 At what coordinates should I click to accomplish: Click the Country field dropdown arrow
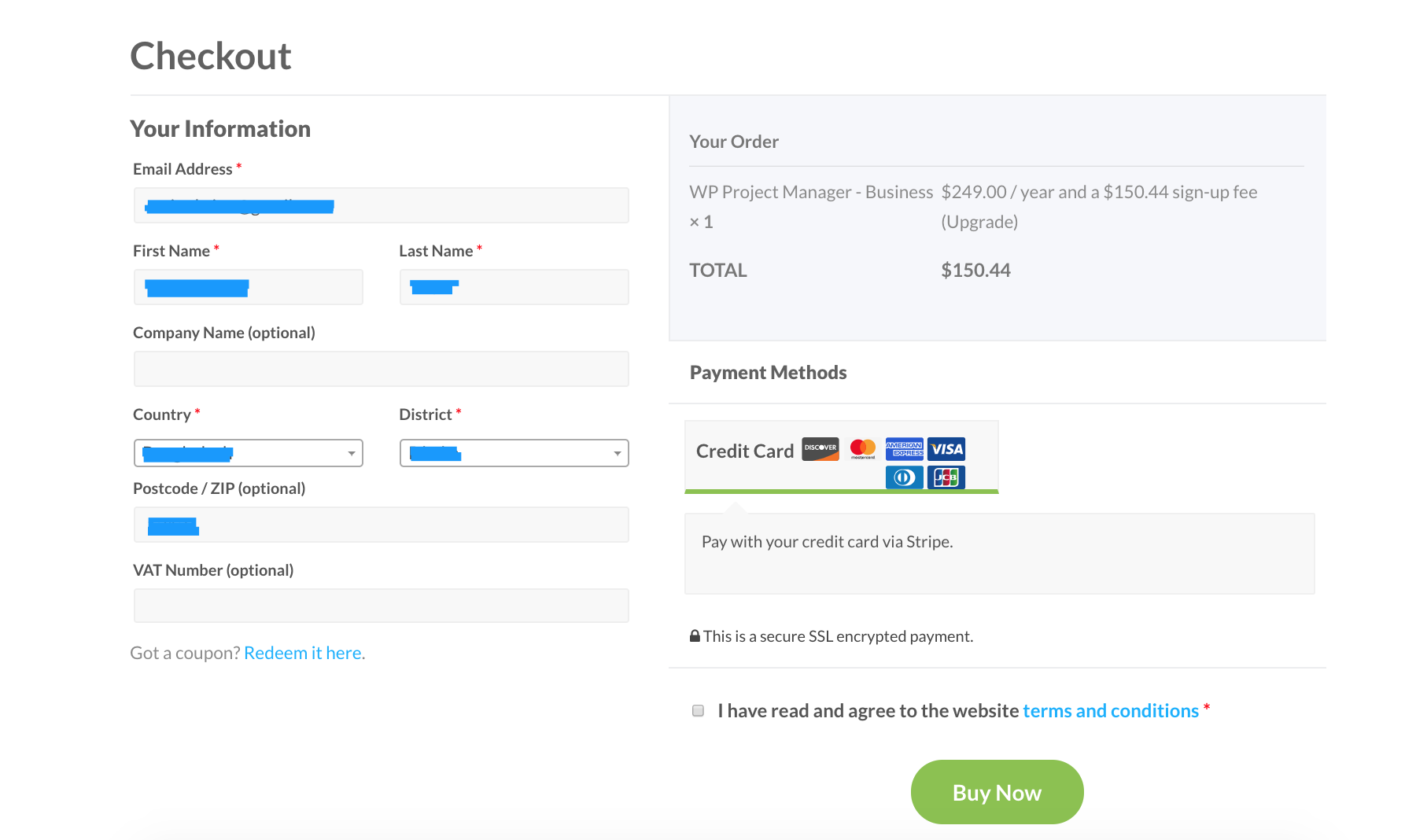click(351, 453)
